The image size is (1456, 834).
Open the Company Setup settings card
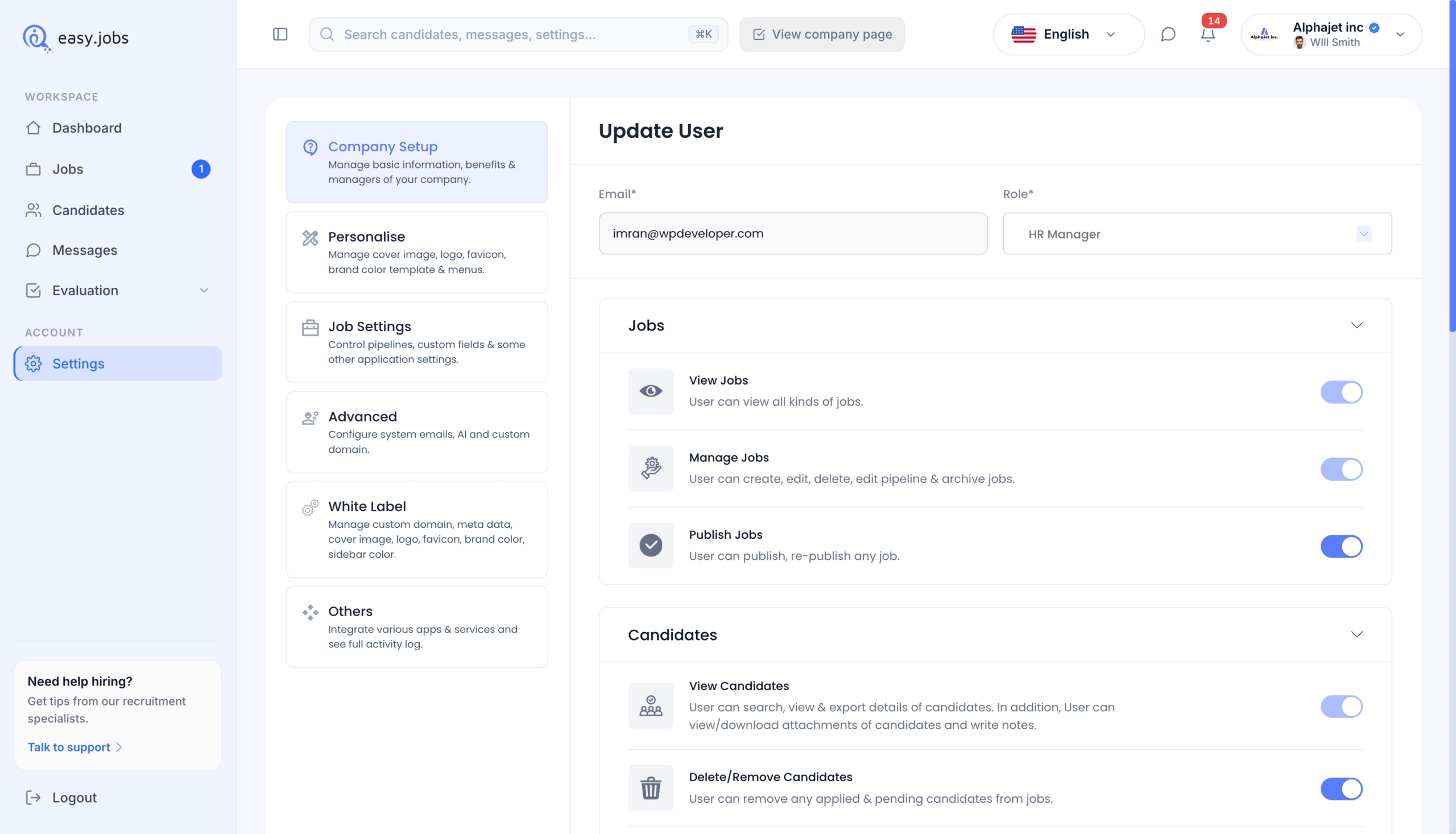pyautogui.click(x=417, y=162)
